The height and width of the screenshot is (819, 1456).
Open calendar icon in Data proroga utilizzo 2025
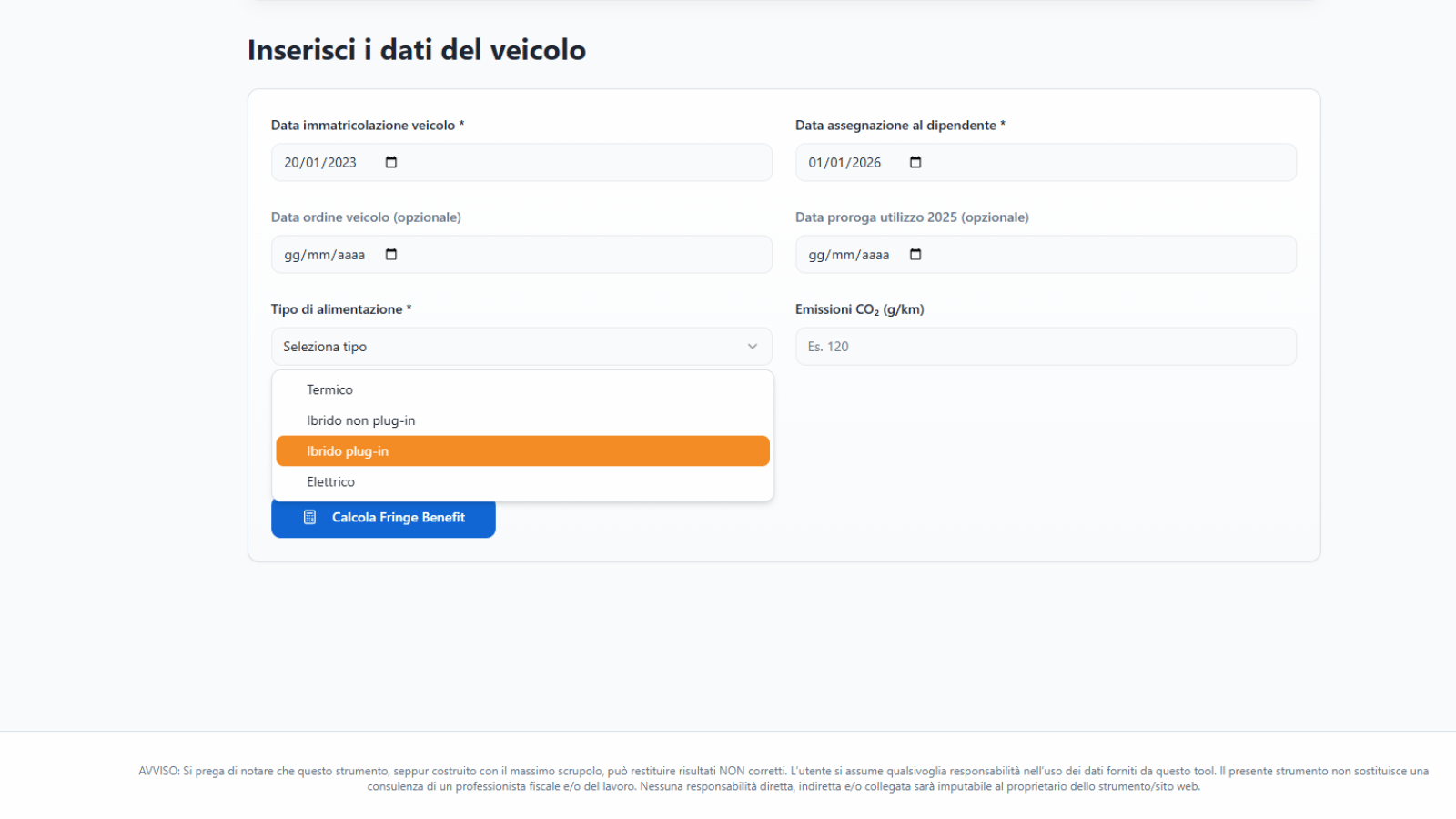(915, 255)
